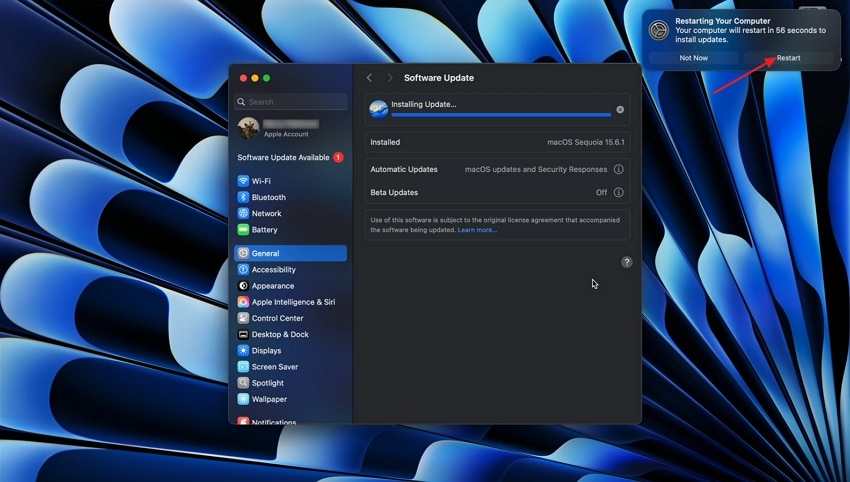Open the Accessibility sidebar icon
Viewport: 850px width, 482px height.
243,269
